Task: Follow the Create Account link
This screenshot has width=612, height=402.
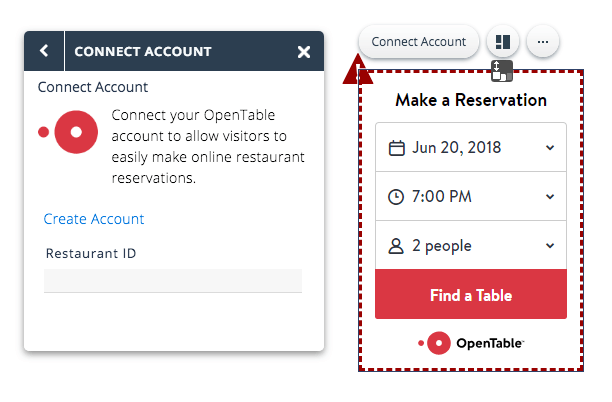Action: click(x=94, y=219)
